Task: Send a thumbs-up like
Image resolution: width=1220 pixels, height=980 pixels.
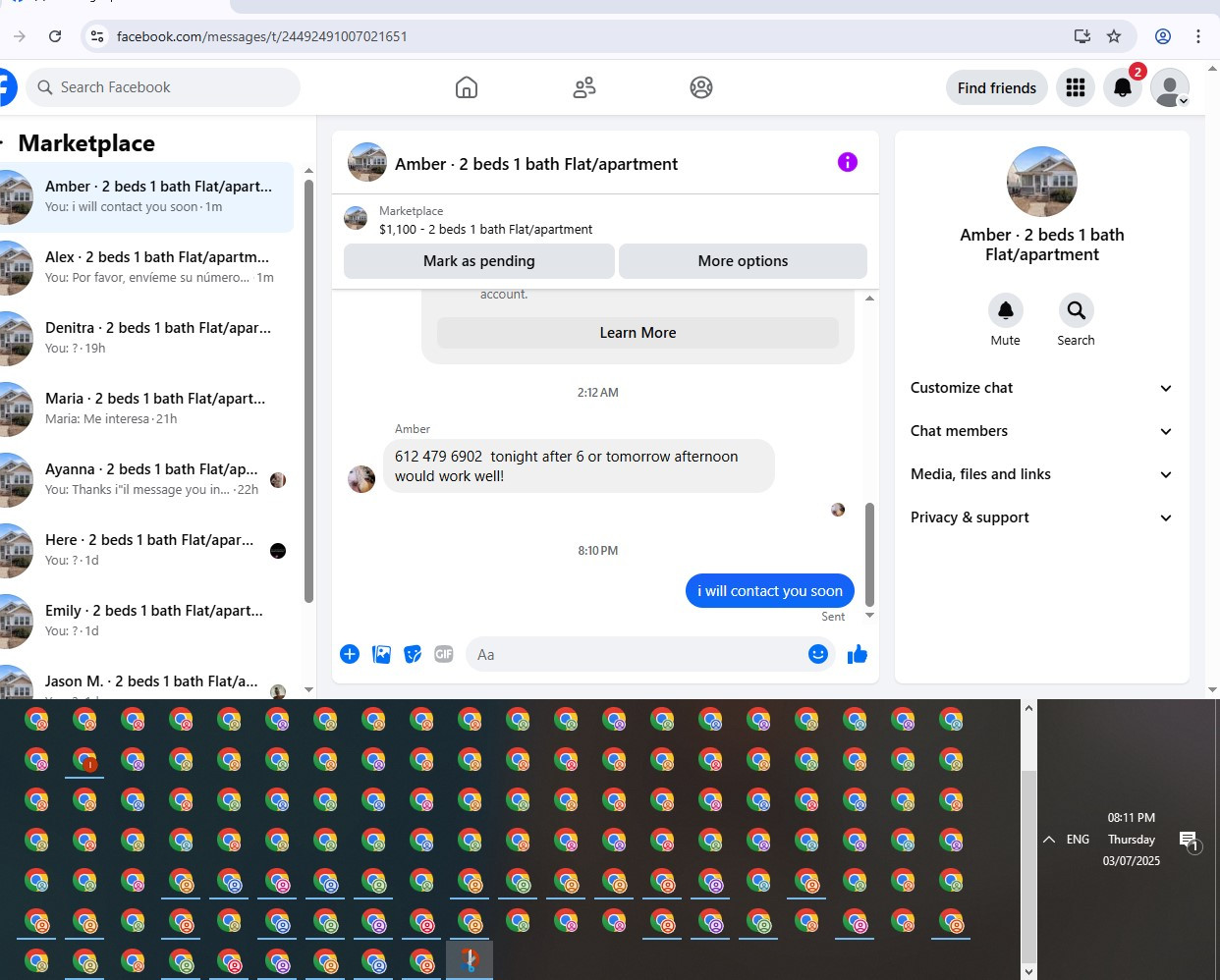Action: [x=858, y=654]
